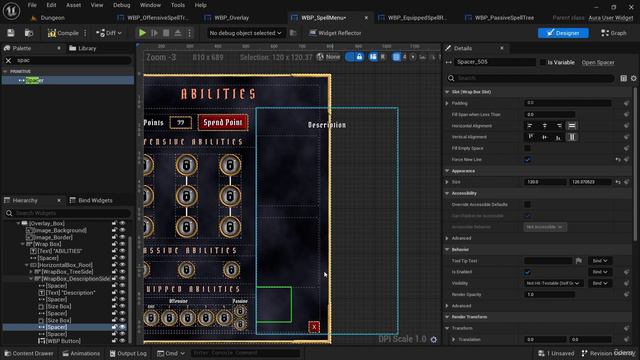Click the Stop simulation button

(x=166, y=33)
